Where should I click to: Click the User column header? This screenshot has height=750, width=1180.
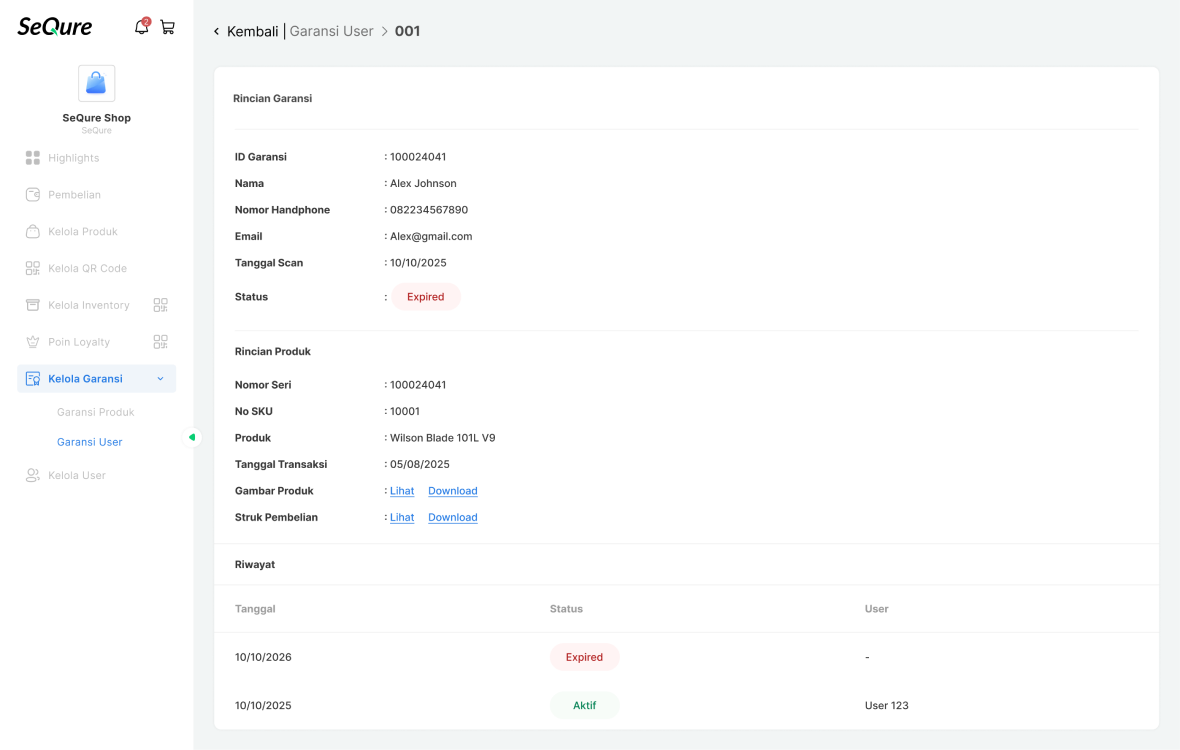coord(877,609)
